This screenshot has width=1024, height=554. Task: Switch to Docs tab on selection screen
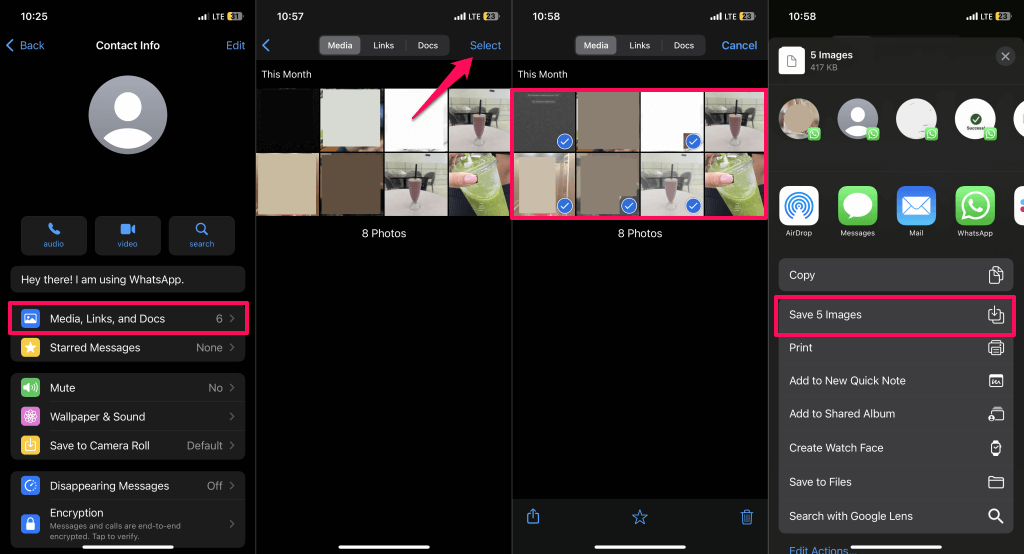684,45
